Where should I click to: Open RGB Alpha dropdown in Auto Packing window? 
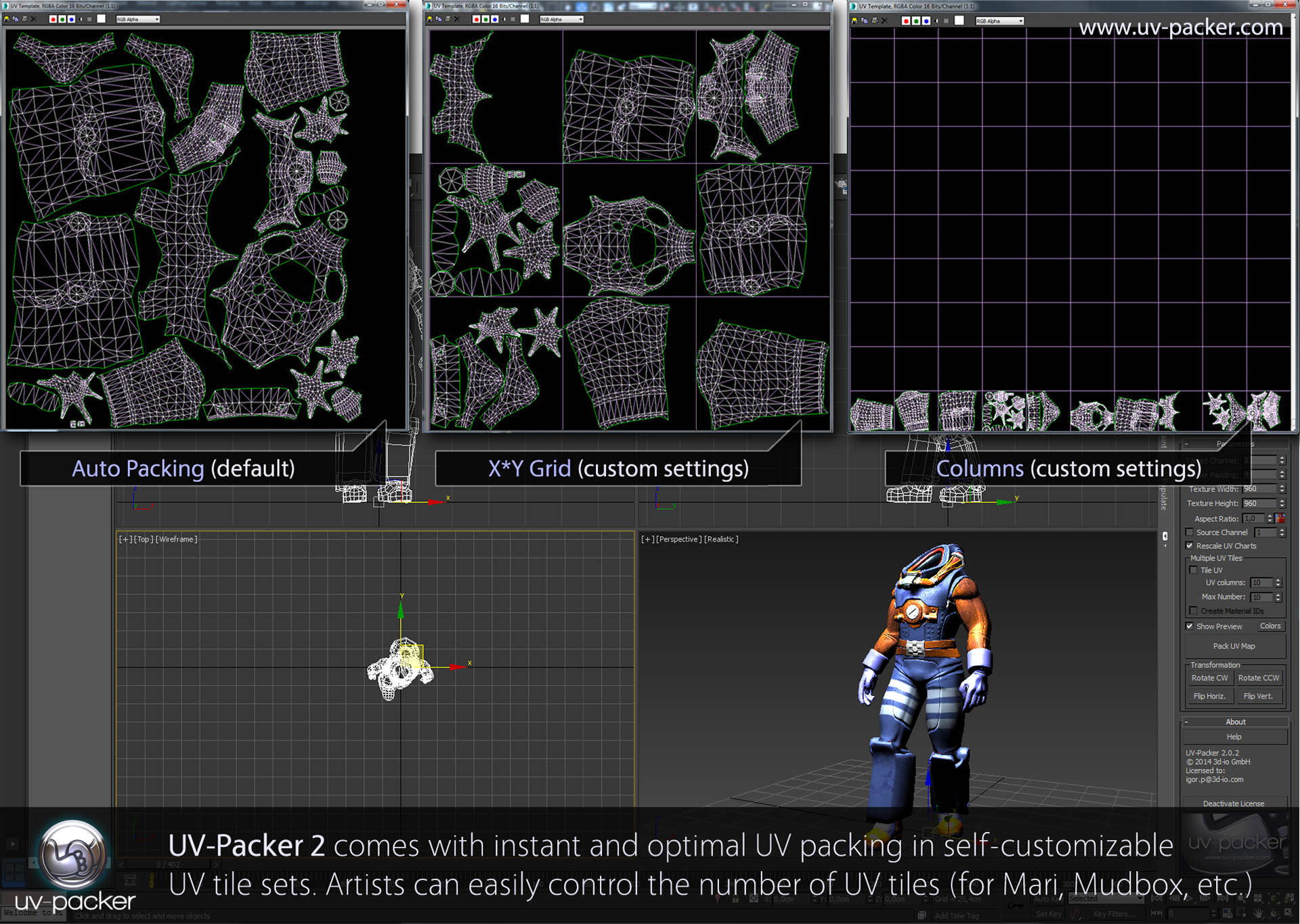point(138,19)
